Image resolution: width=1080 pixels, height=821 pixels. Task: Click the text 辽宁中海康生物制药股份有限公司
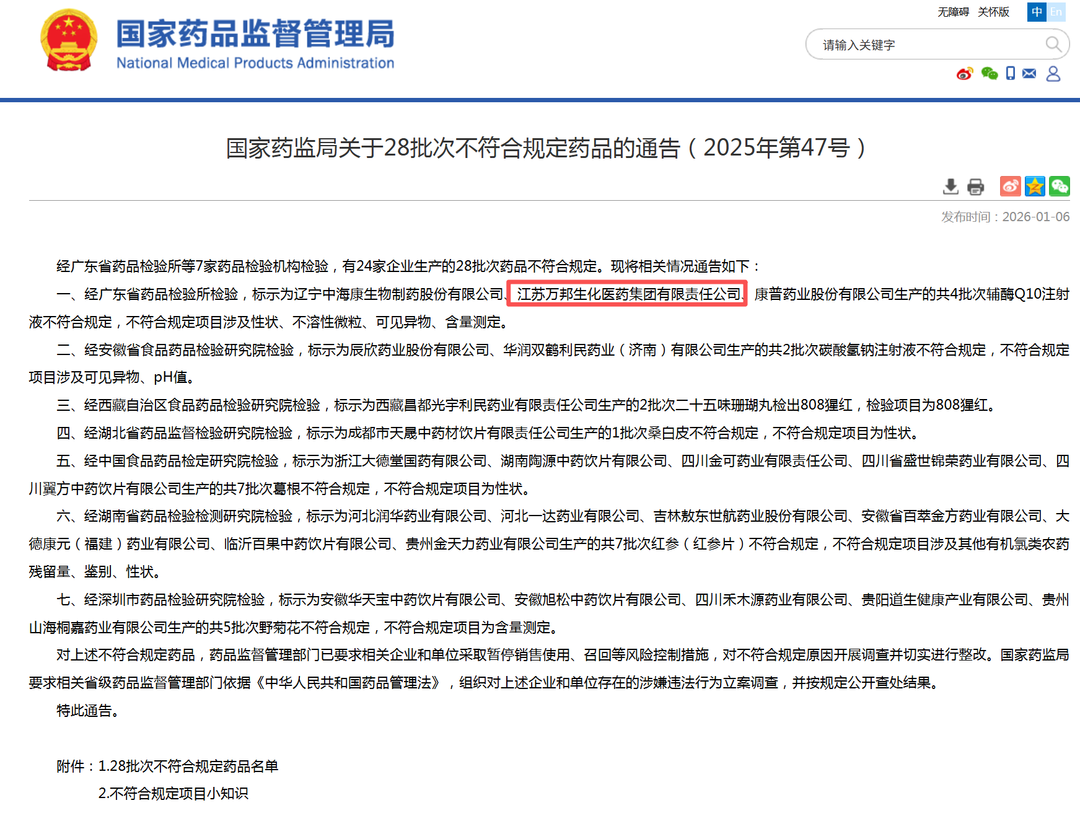399,294
